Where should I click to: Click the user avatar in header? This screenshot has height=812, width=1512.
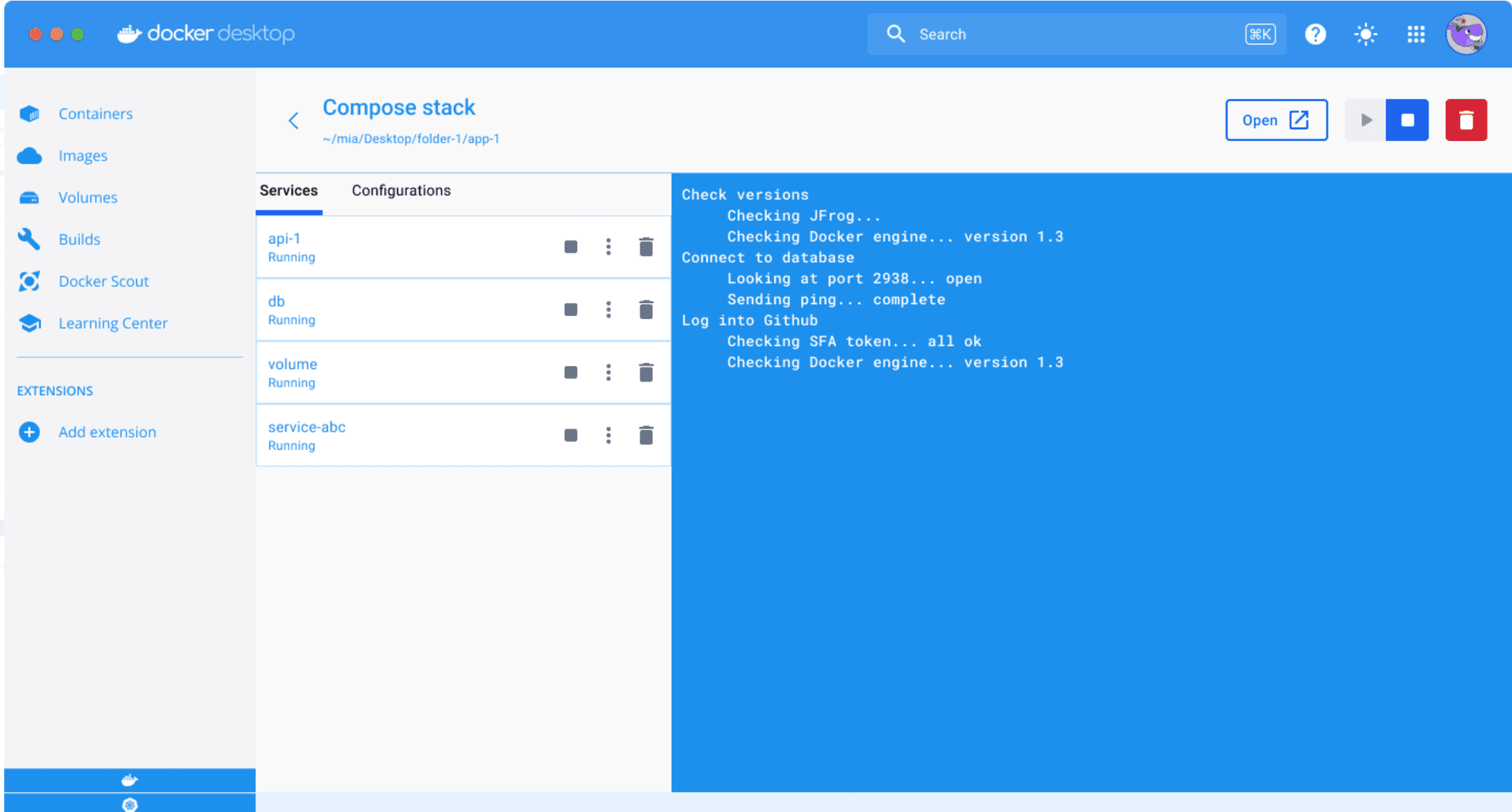point(1466,35)
